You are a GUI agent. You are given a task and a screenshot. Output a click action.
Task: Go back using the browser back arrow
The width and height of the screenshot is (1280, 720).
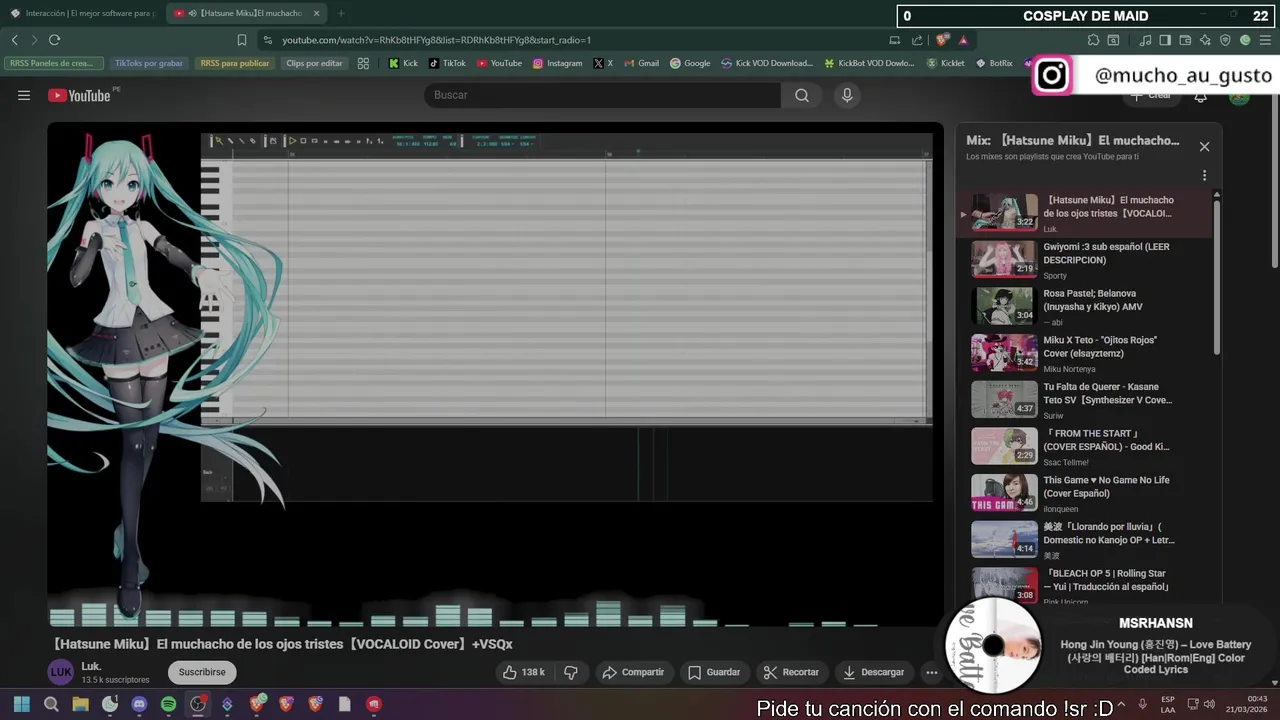click(x=15, y=40)
